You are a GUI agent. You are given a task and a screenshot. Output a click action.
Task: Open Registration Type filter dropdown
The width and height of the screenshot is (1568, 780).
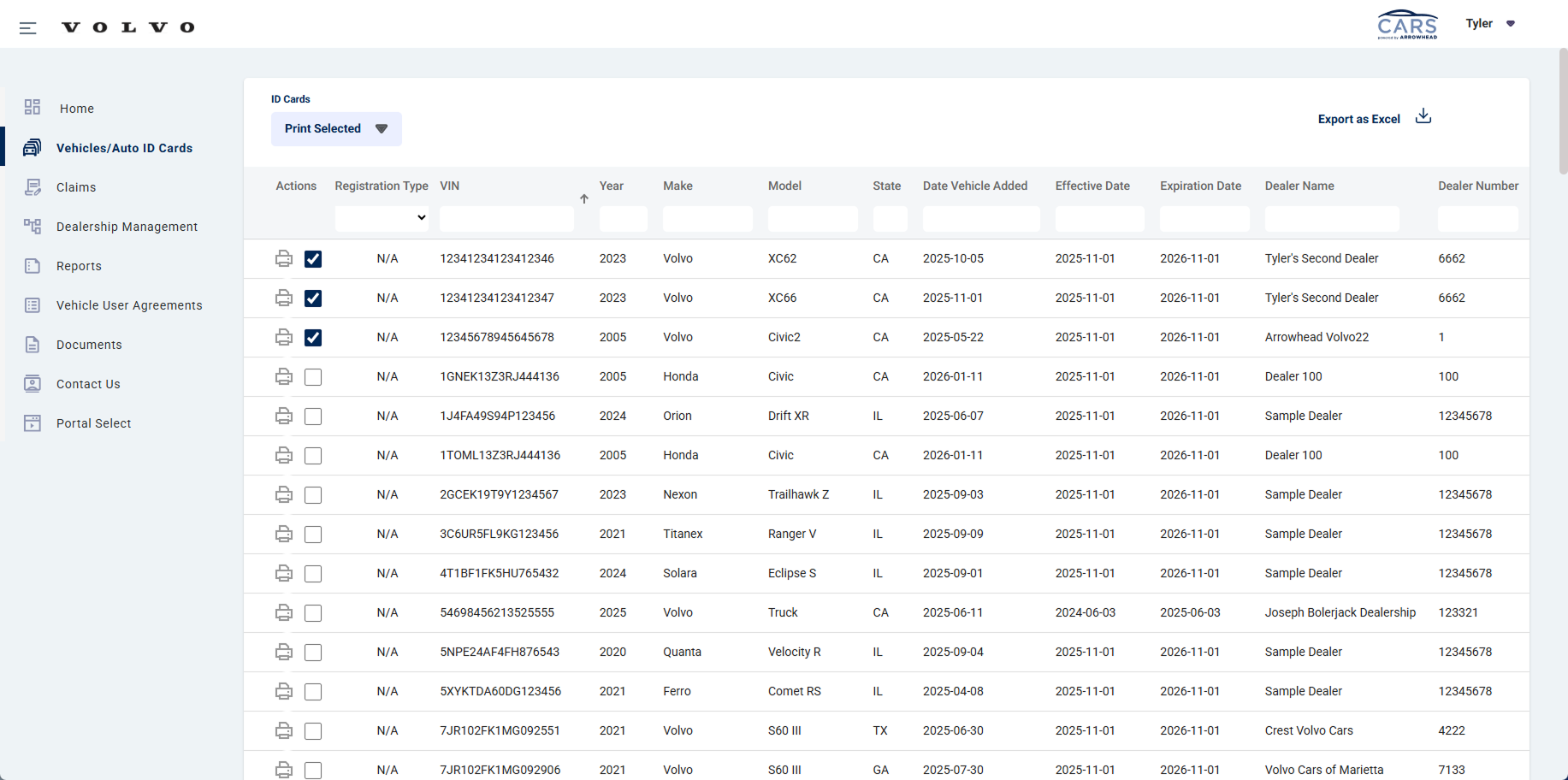pos(382,218)
